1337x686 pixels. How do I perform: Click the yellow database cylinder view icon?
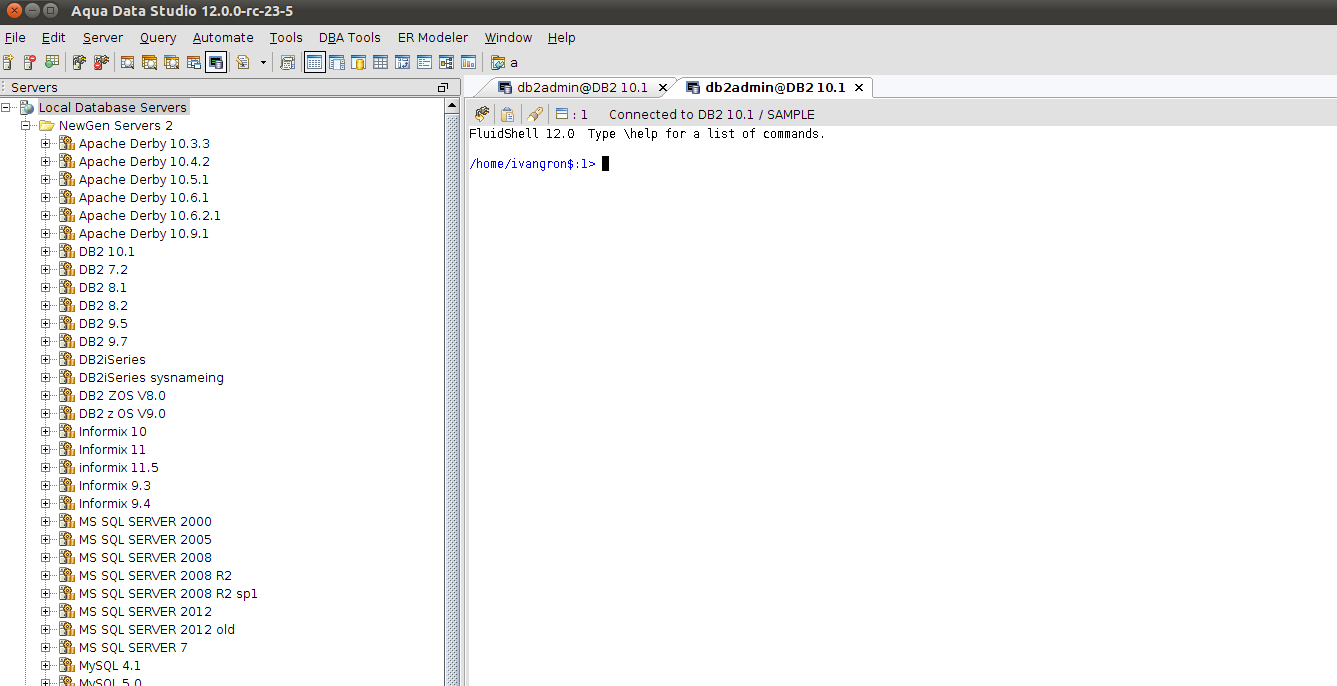tap(358, 62)
